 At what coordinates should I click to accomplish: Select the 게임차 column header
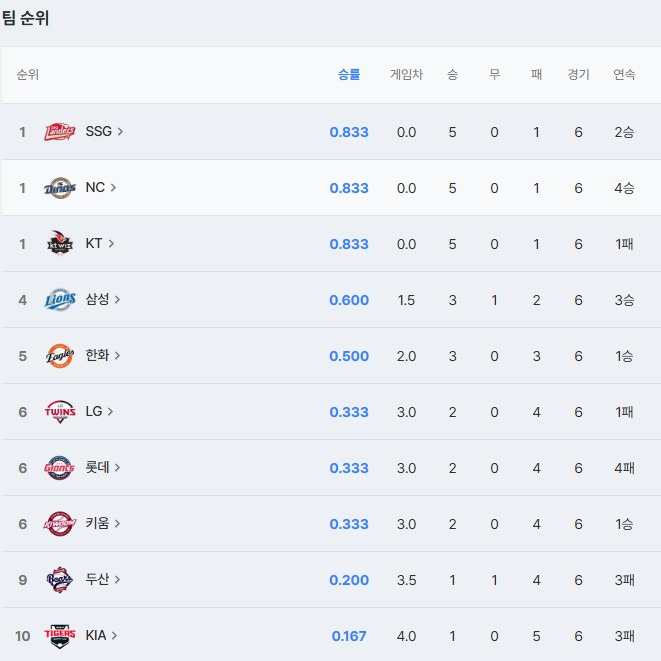coord(406,75)
